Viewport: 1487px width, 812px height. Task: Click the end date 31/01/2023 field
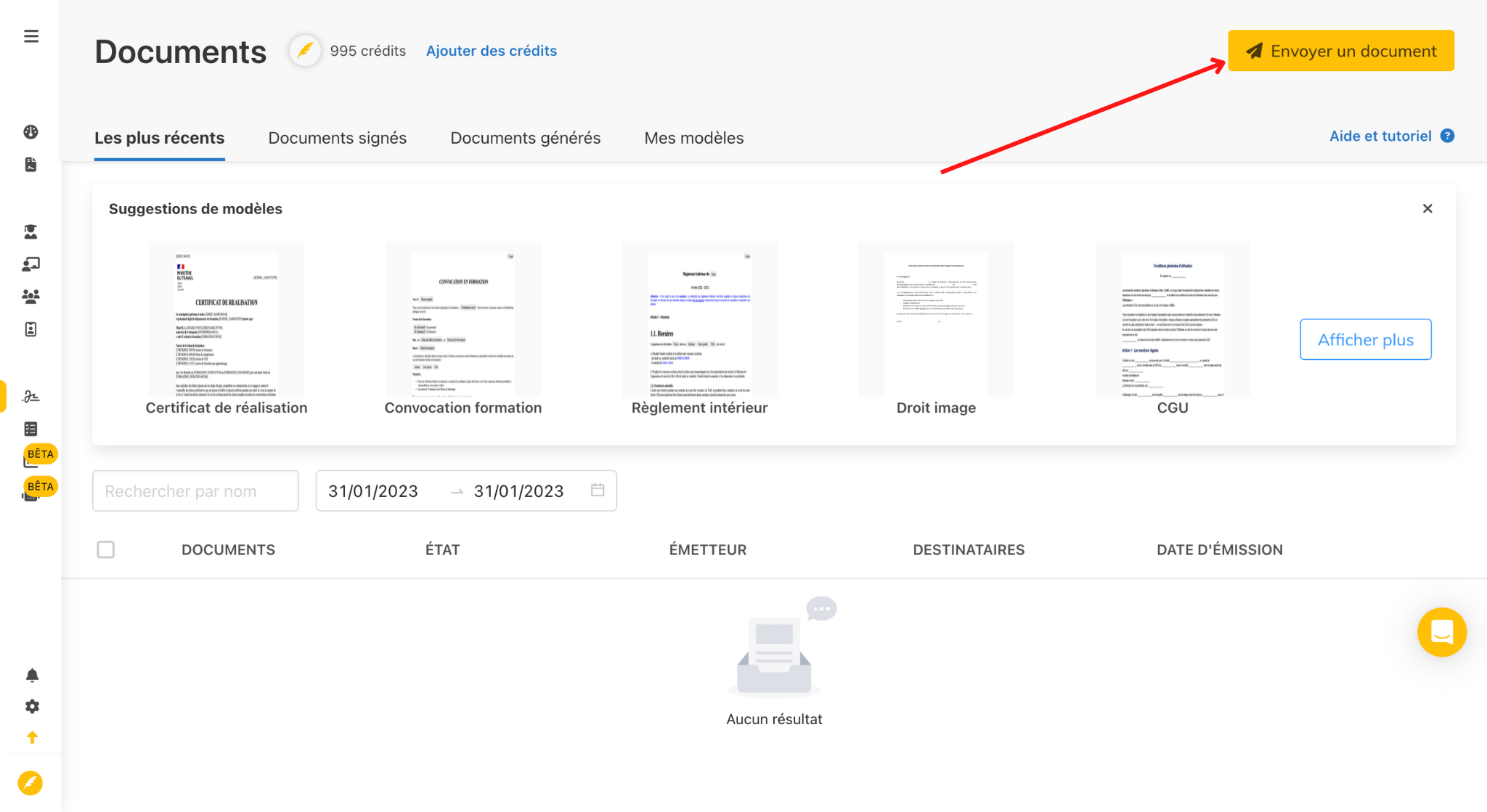(x=519, y=491)
